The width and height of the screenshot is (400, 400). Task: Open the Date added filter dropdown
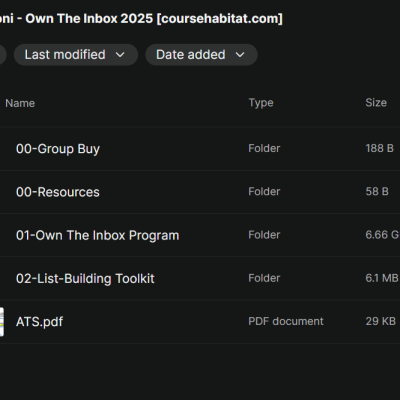click(x=201, y=55)
